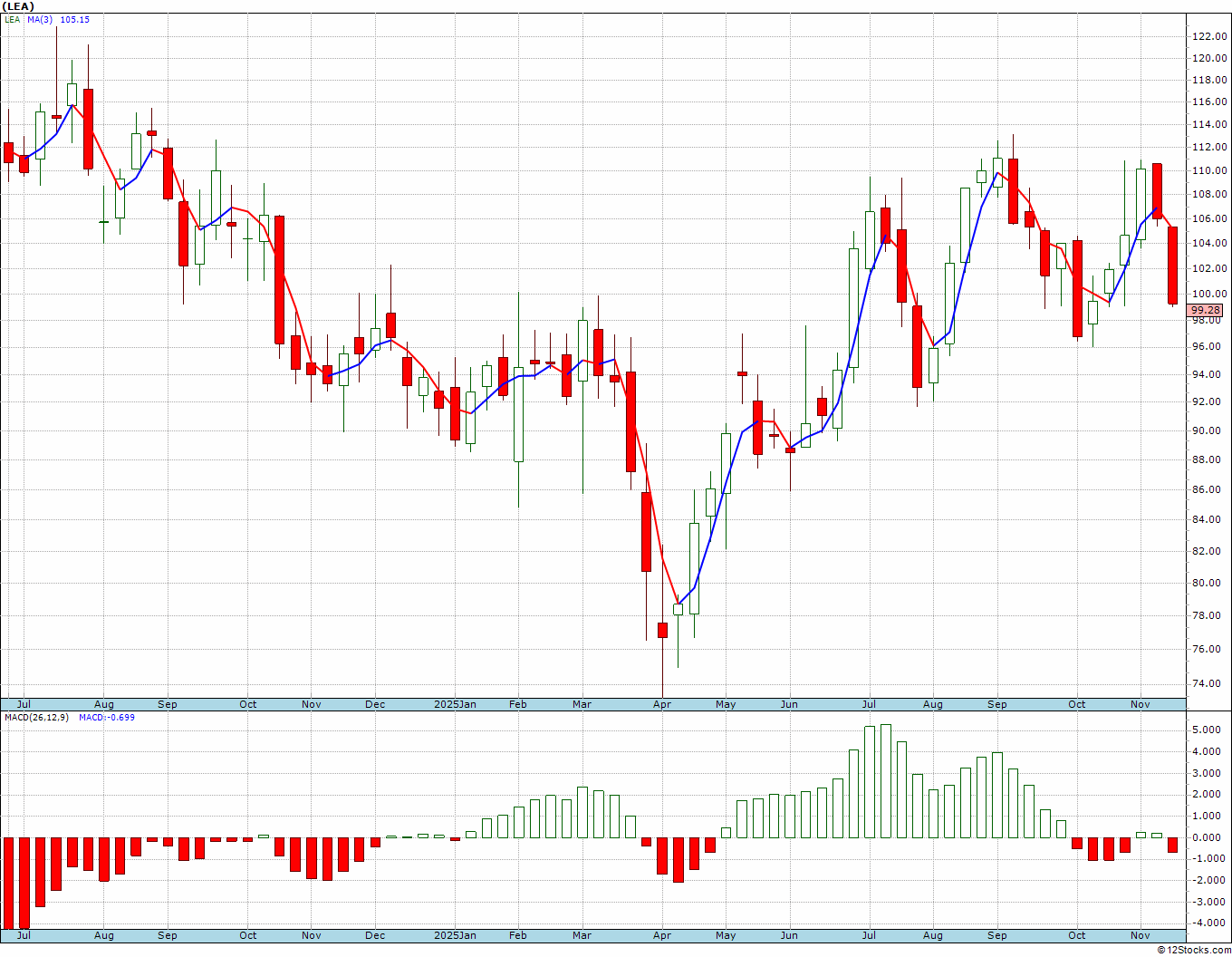Viewport: 1232px width, 957px height.
Task: Click the MACD(26,12,9) indicator label
Action: coord(36,717)
